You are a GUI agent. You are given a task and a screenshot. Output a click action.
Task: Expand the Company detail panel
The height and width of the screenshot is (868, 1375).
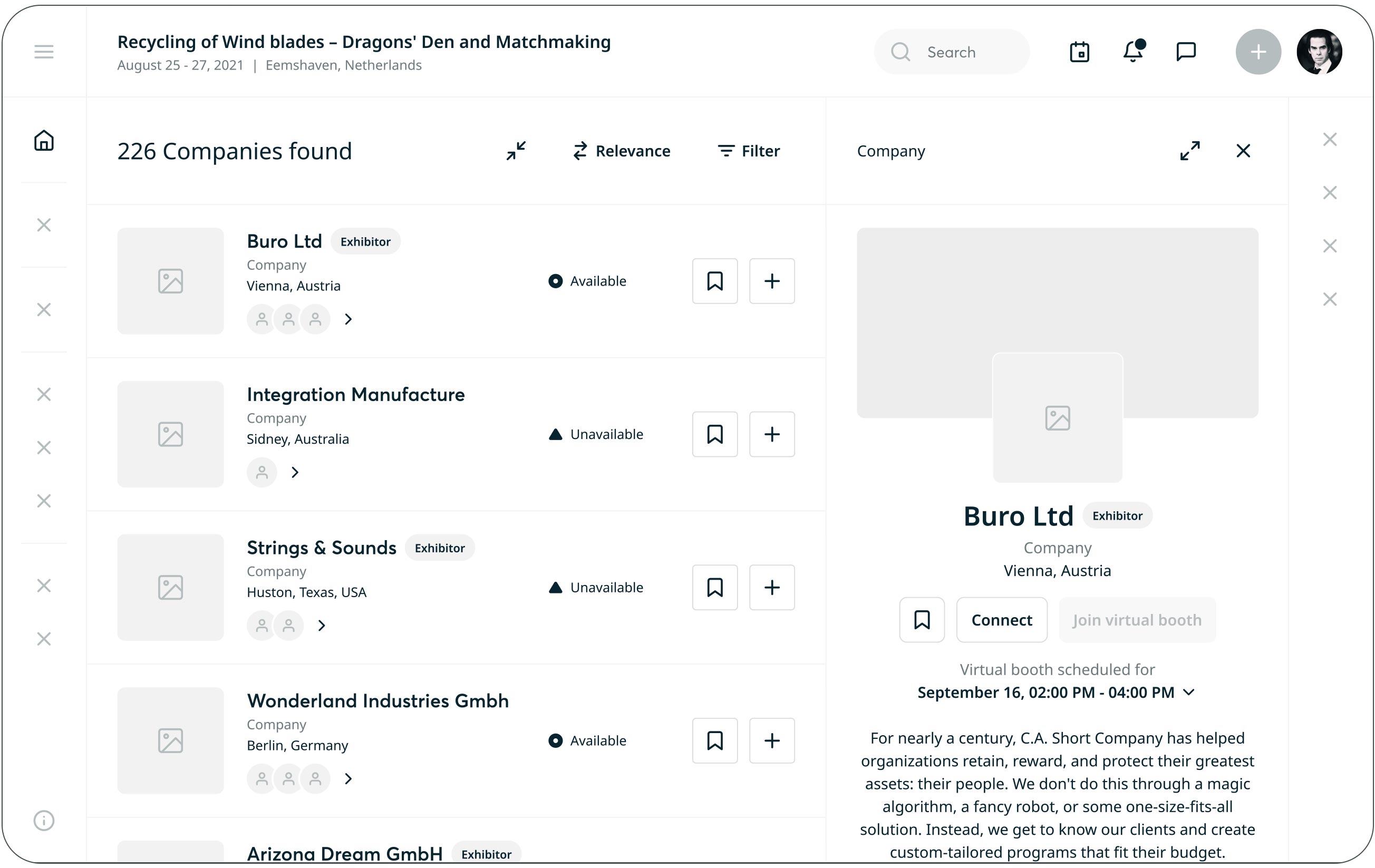click(x=1189, y=151)
